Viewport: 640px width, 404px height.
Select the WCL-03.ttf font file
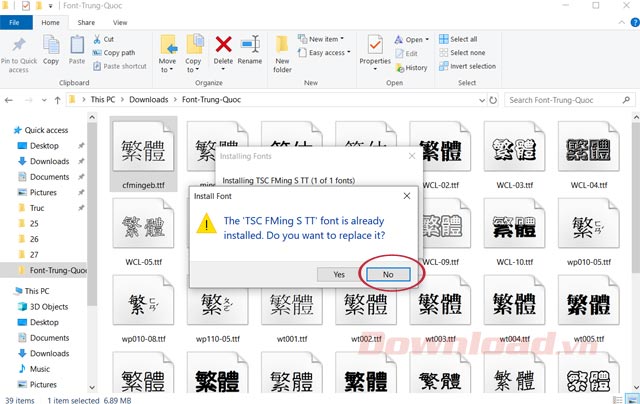pos(514,154)
